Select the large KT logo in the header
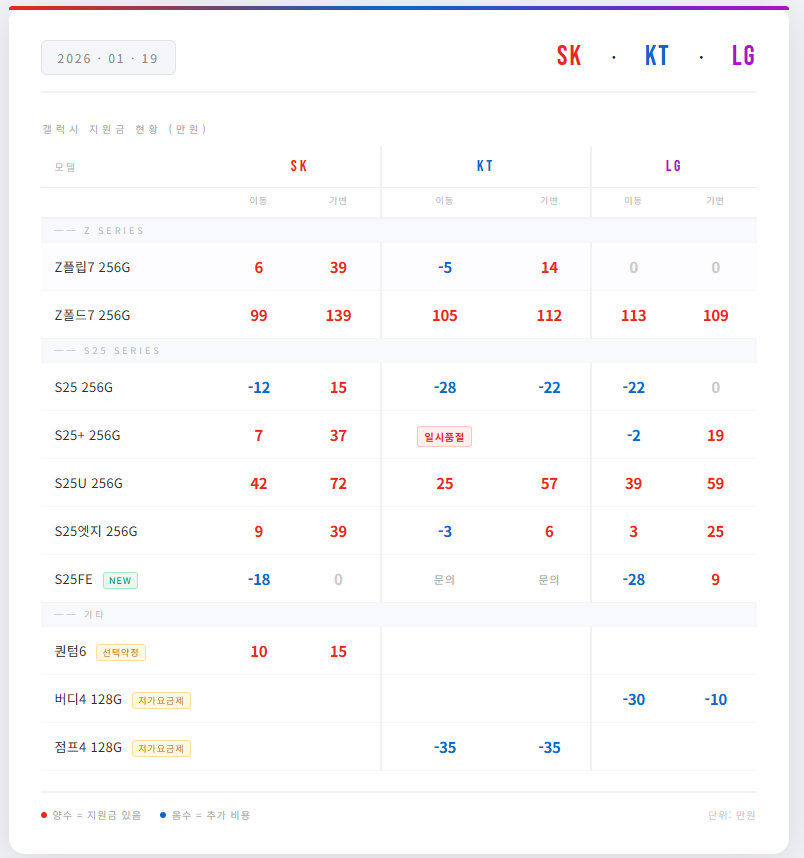 point(657,55)
